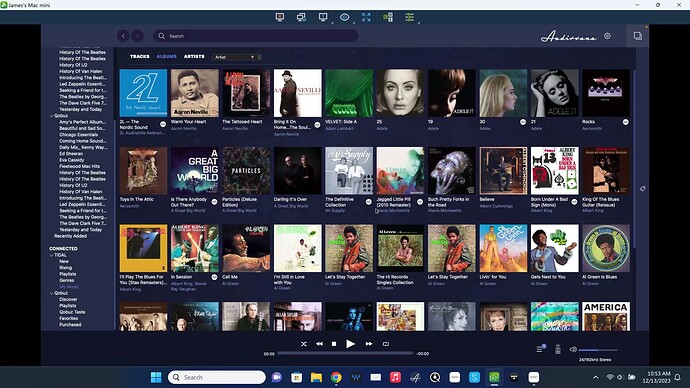Select Eva Cassidy playlist

click(x=71, y=160)
